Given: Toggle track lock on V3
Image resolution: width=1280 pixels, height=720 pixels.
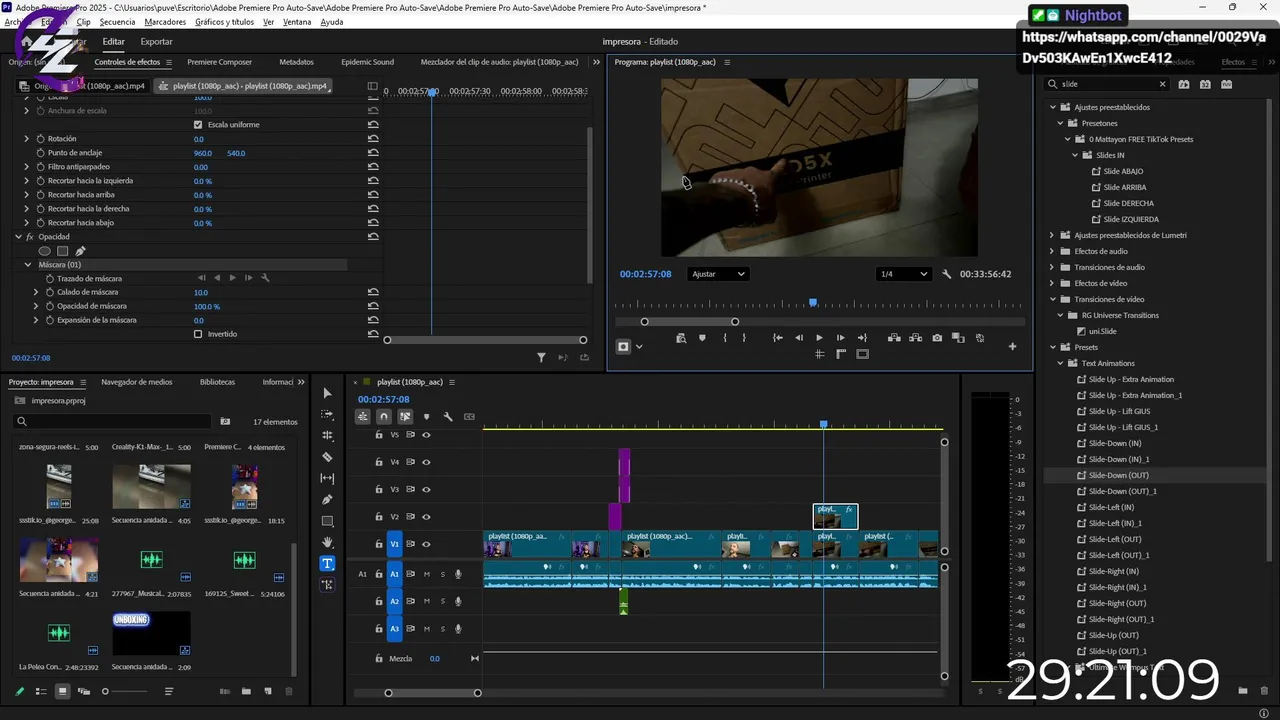Looking at the screenshot, I should click(379, 490).
